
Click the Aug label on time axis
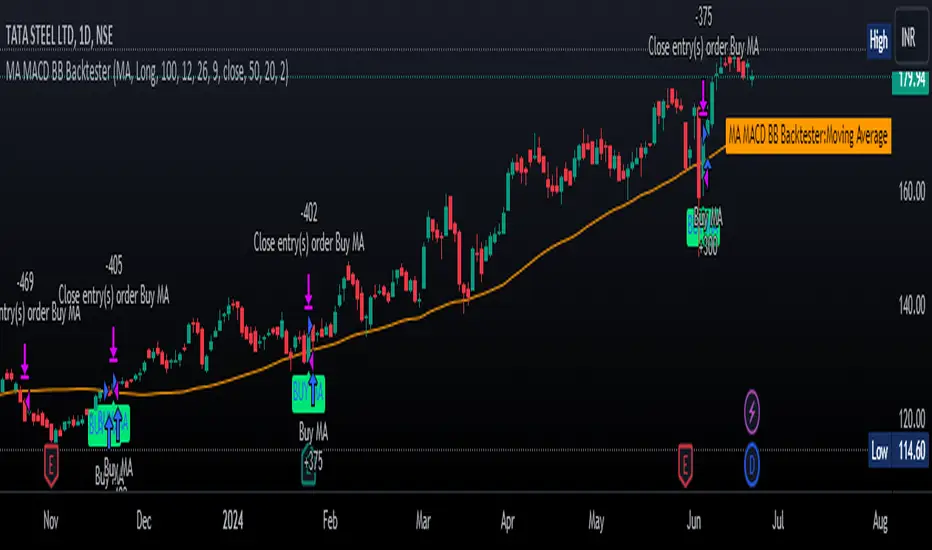point(880,521)
